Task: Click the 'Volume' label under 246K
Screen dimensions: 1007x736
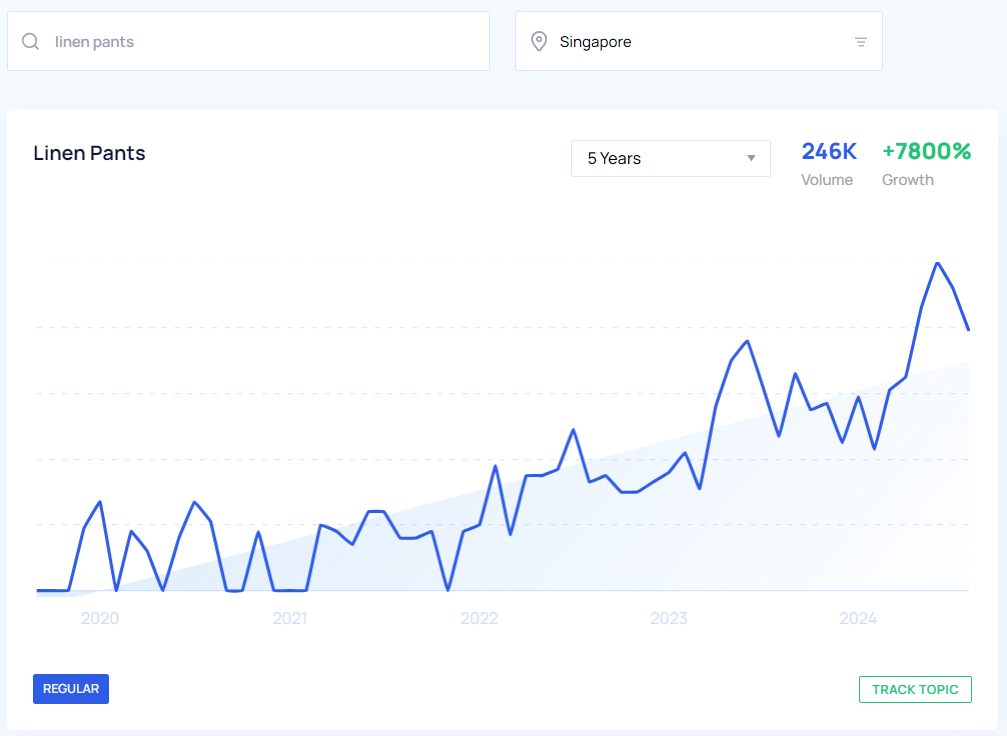Action: [x=827, y=180]
